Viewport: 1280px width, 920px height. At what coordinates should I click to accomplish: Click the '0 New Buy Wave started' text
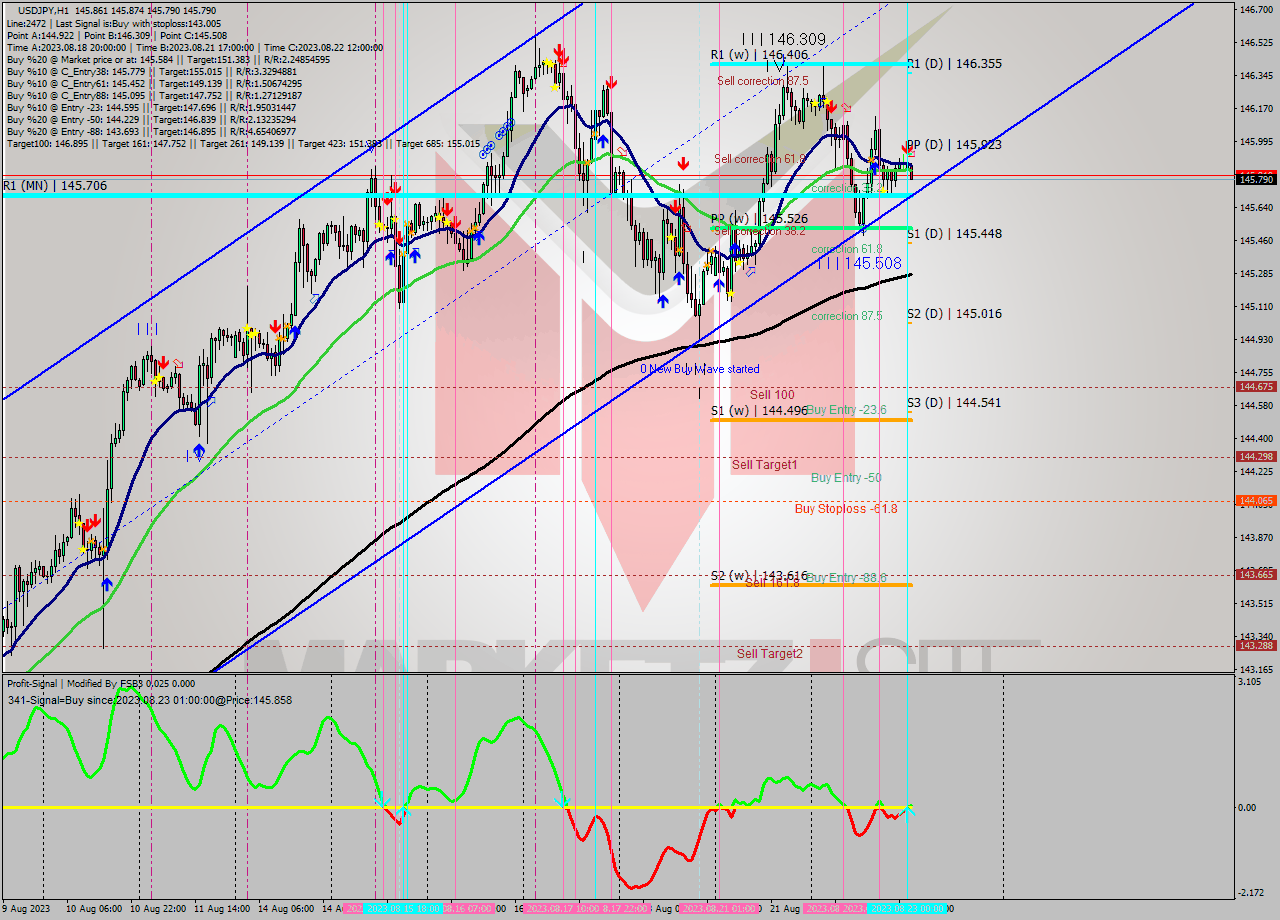point(700,369)
